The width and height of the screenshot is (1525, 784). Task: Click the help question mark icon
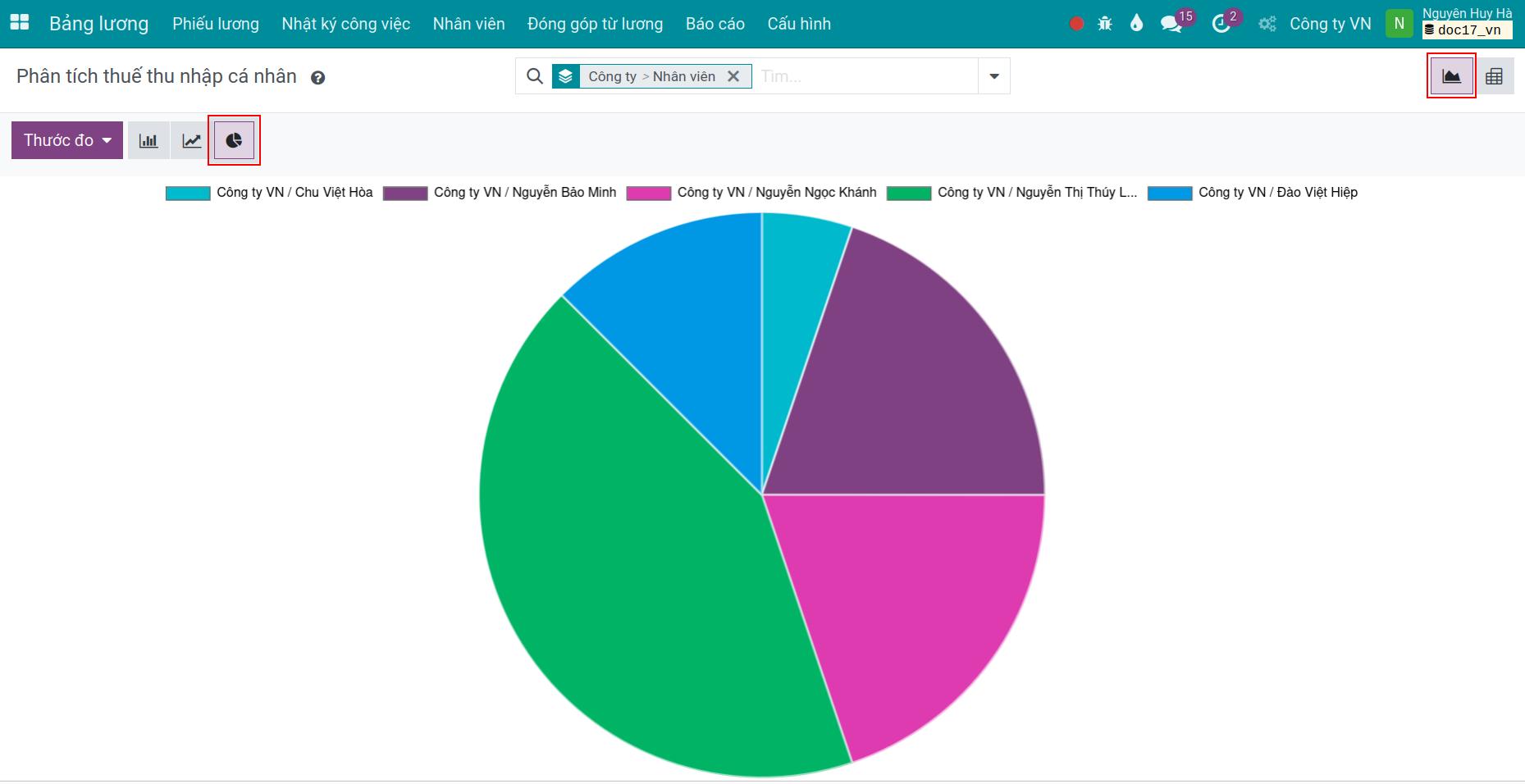(x=317, y=78)
